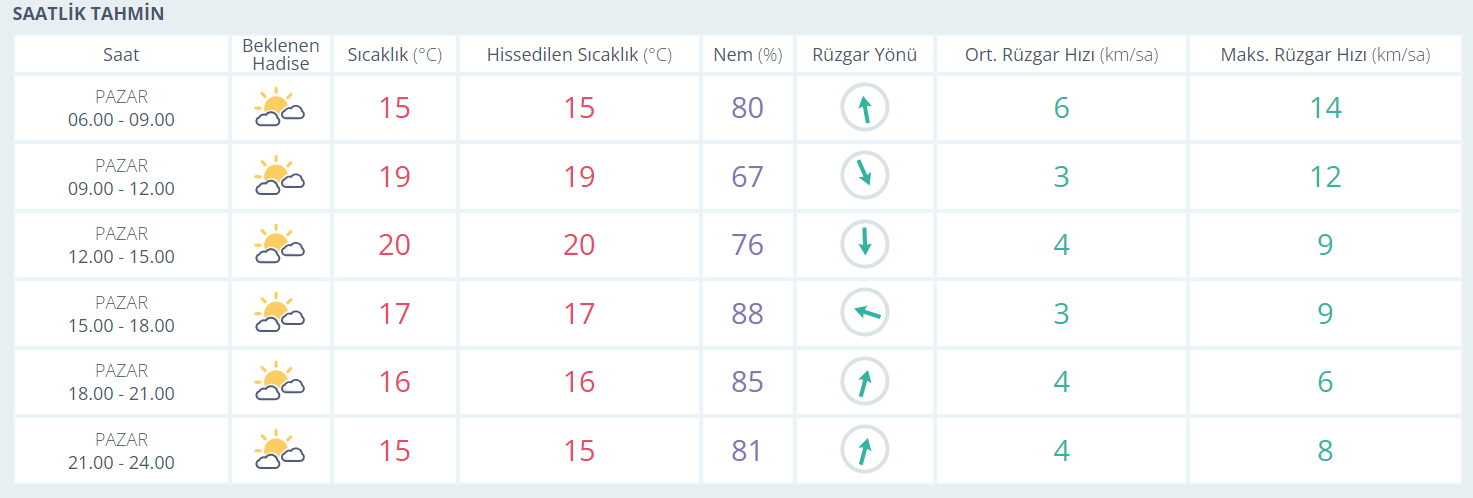
Task: Click the weather icon for 18.00 - 21.00
Action: 280,382
